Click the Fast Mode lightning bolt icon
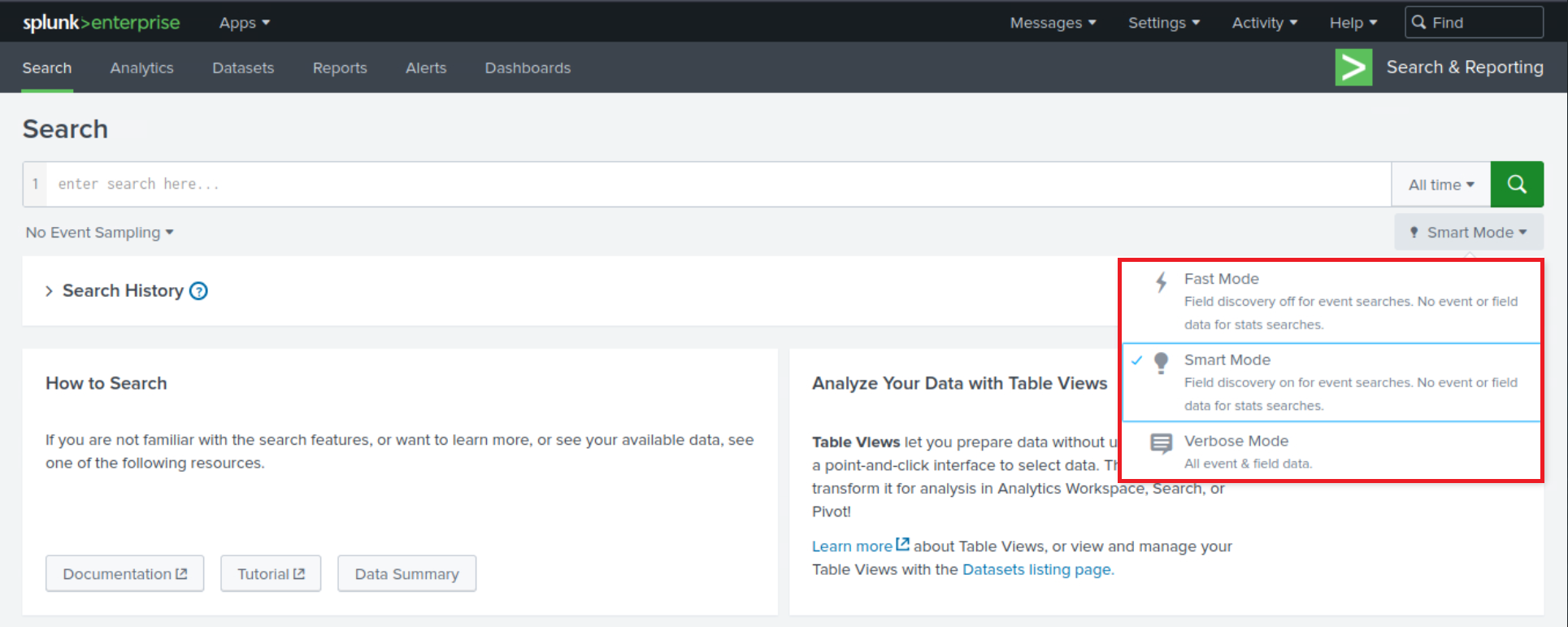 tap(1162, 282)
